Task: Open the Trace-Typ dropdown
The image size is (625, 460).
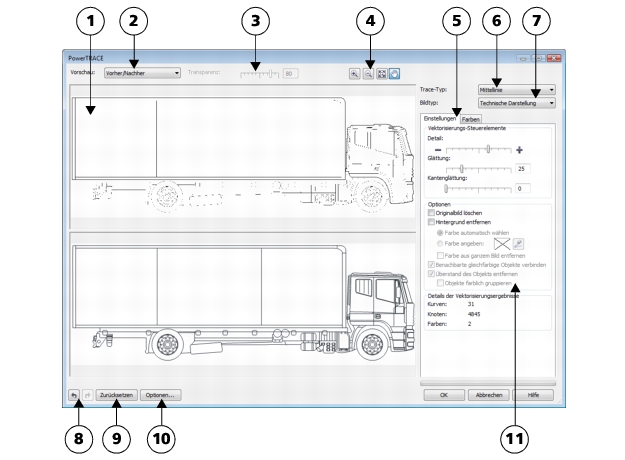Action: coord(517,89)
